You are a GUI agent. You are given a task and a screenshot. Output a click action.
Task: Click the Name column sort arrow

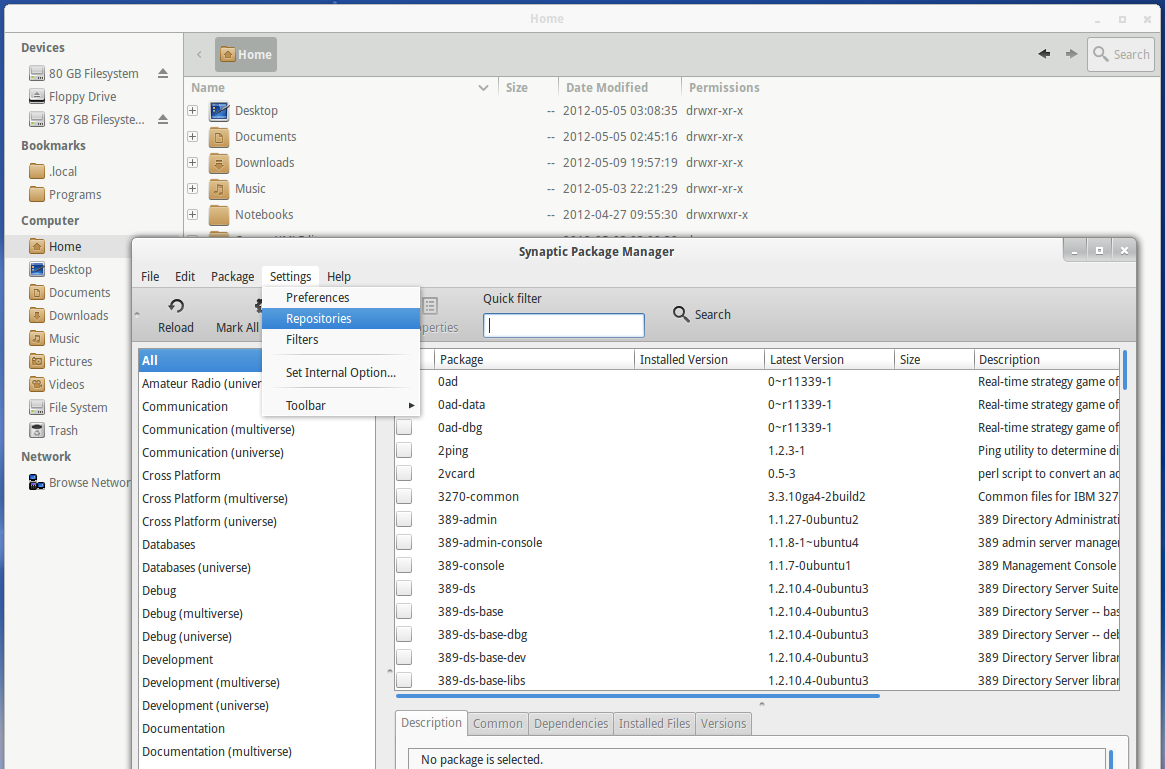pyautogui.click(x=483, y=88)
